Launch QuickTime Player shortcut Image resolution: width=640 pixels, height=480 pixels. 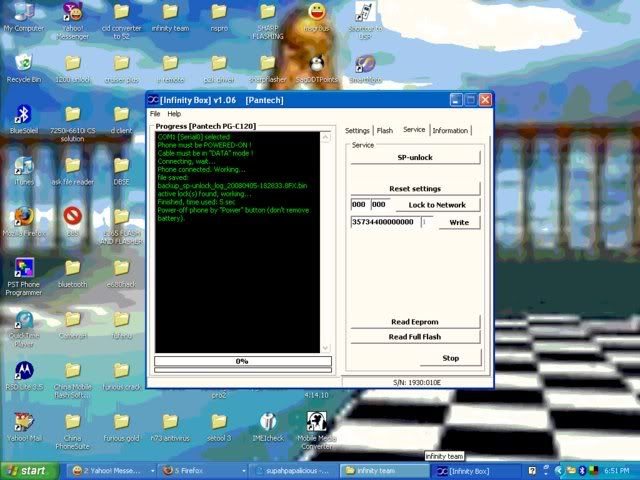click(24, 329)
